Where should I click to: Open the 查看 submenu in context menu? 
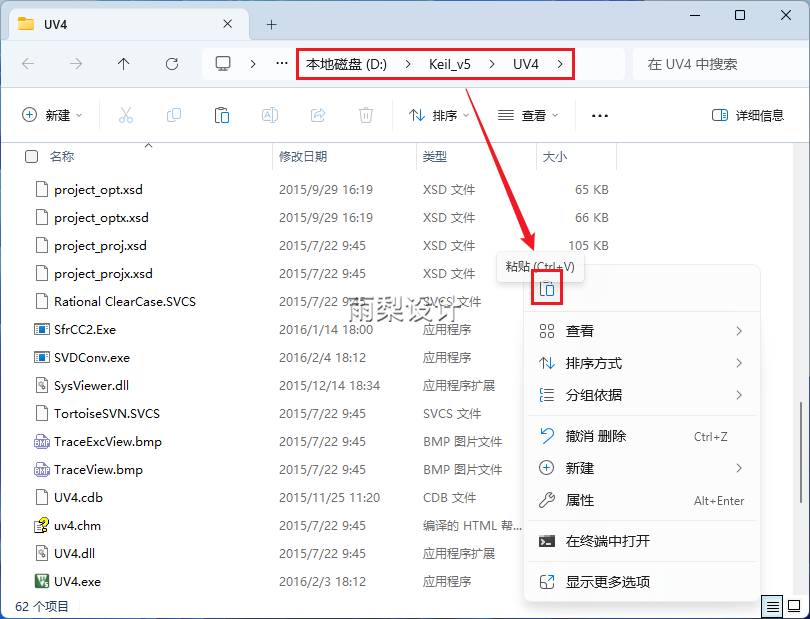coord(642,331)
